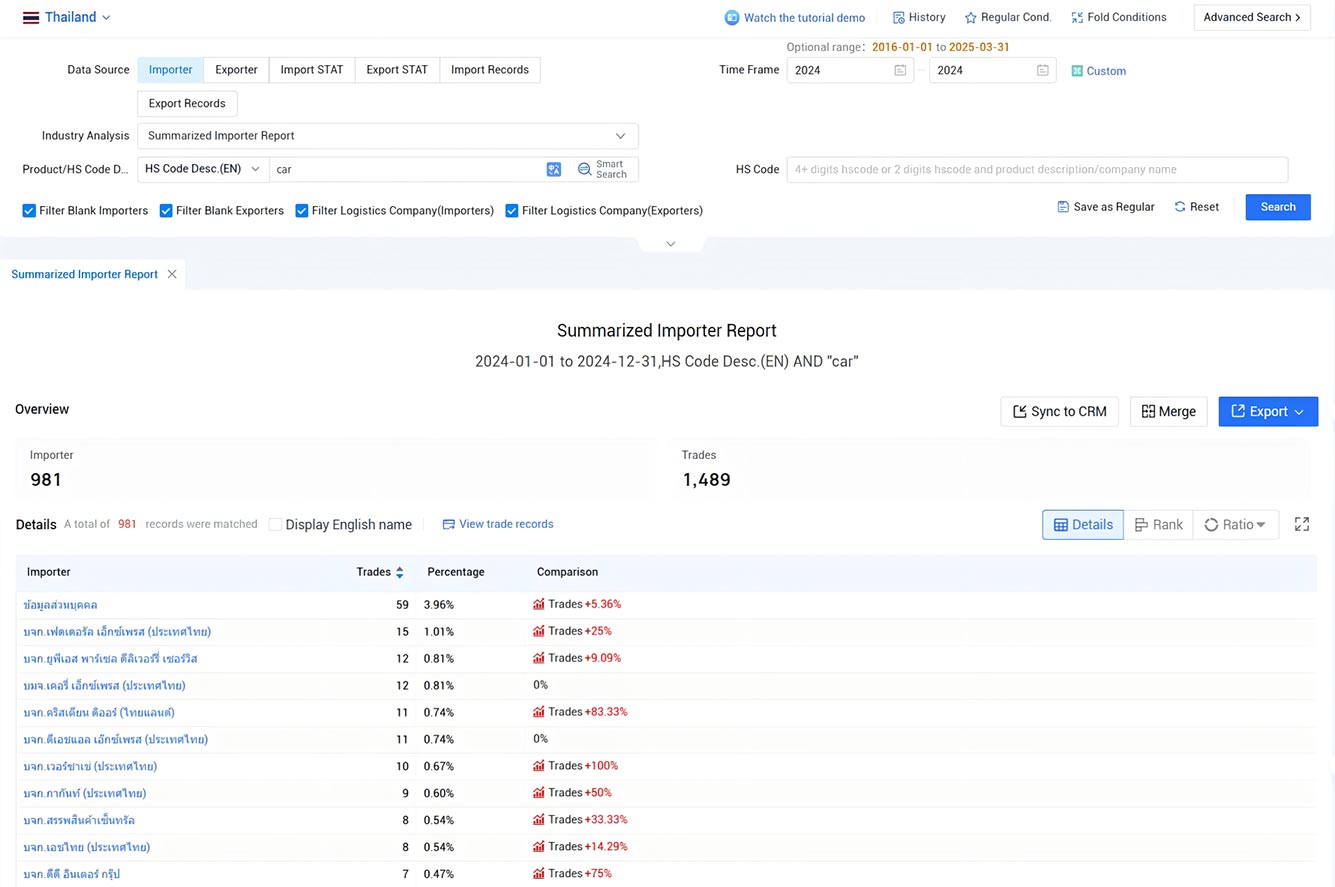Uncheck Filter Blank Importers
Viewport: 1335px width, 887px height.
tap(29, 211)
